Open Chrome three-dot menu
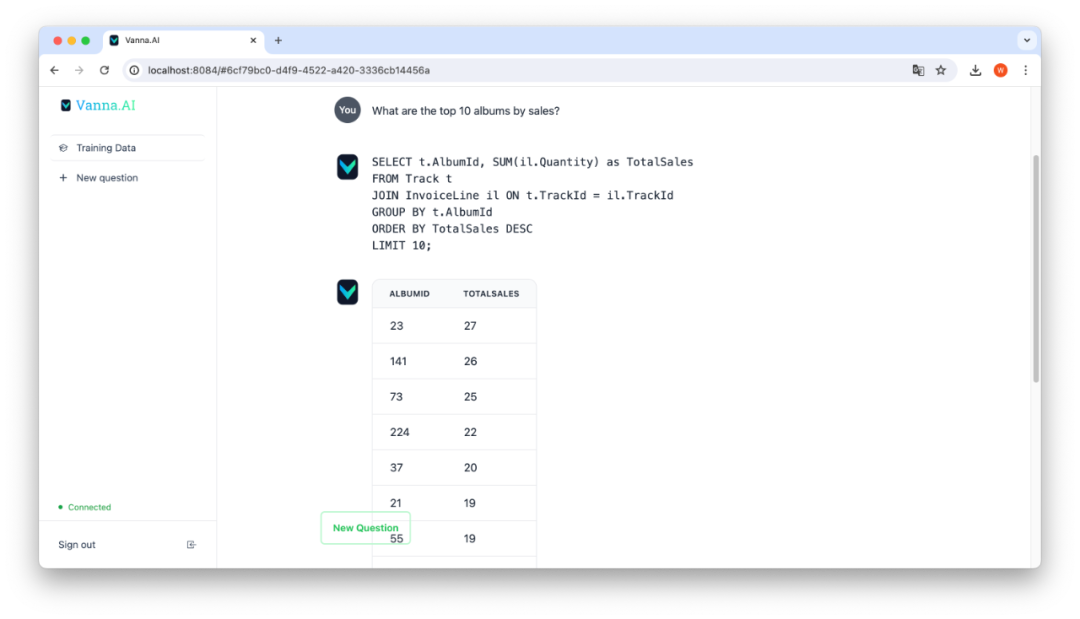Screen dimensions: 1080x619 coord(1026,70)
